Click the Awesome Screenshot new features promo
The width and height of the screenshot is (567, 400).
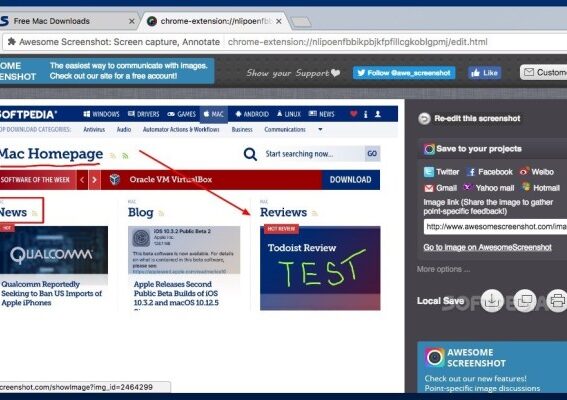(x=492, y=367)
